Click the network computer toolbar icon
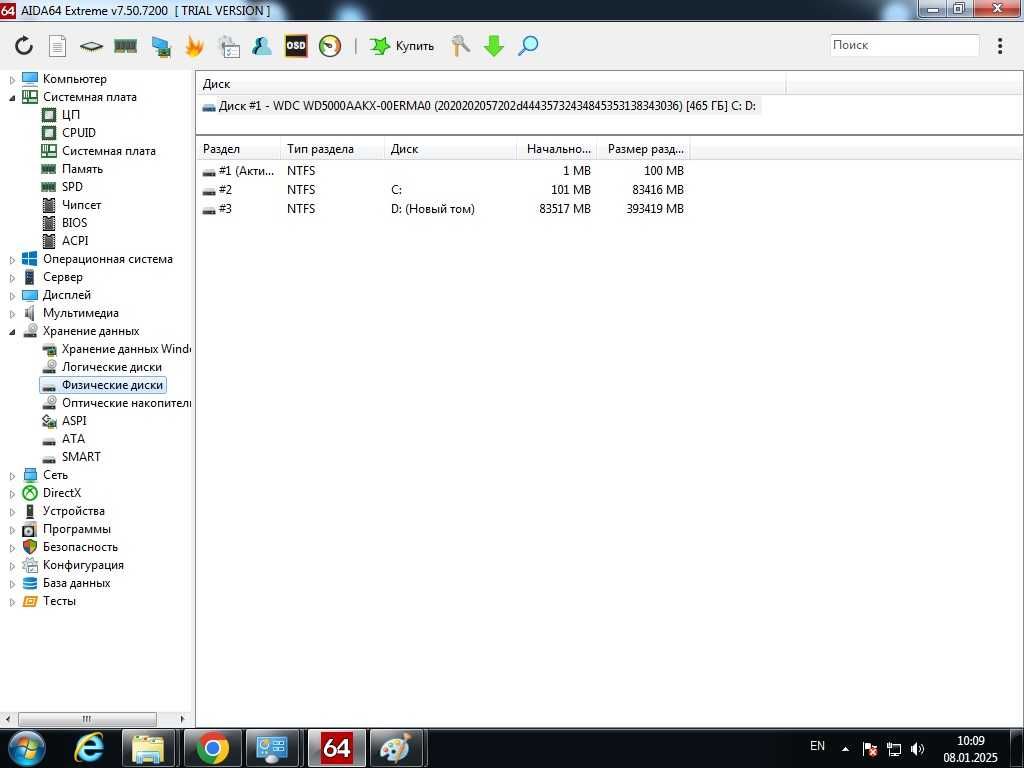Image resolution: width=1024 pixels, height=768 pixels. pyautogui.click(x=161, y=46)
